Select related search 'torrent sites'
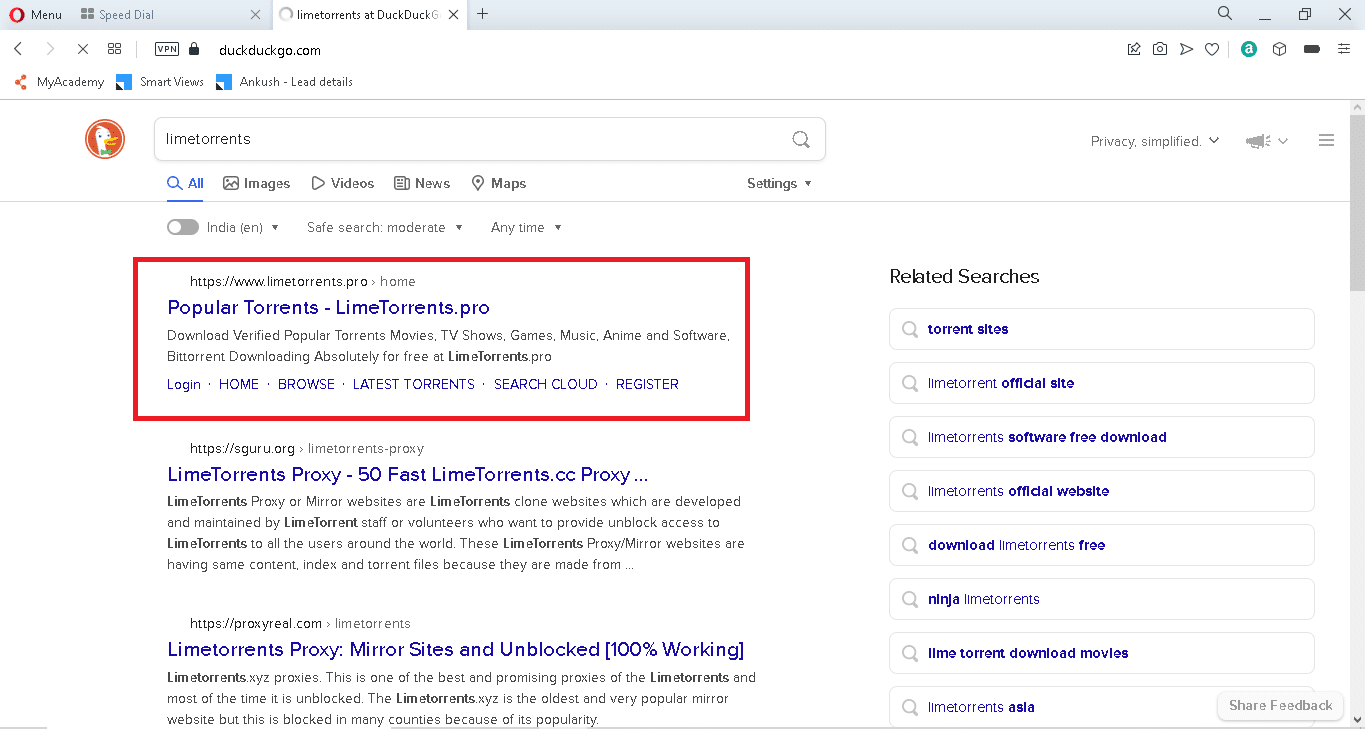This screenshot has height=729, width=1365. coord(1101,329)
